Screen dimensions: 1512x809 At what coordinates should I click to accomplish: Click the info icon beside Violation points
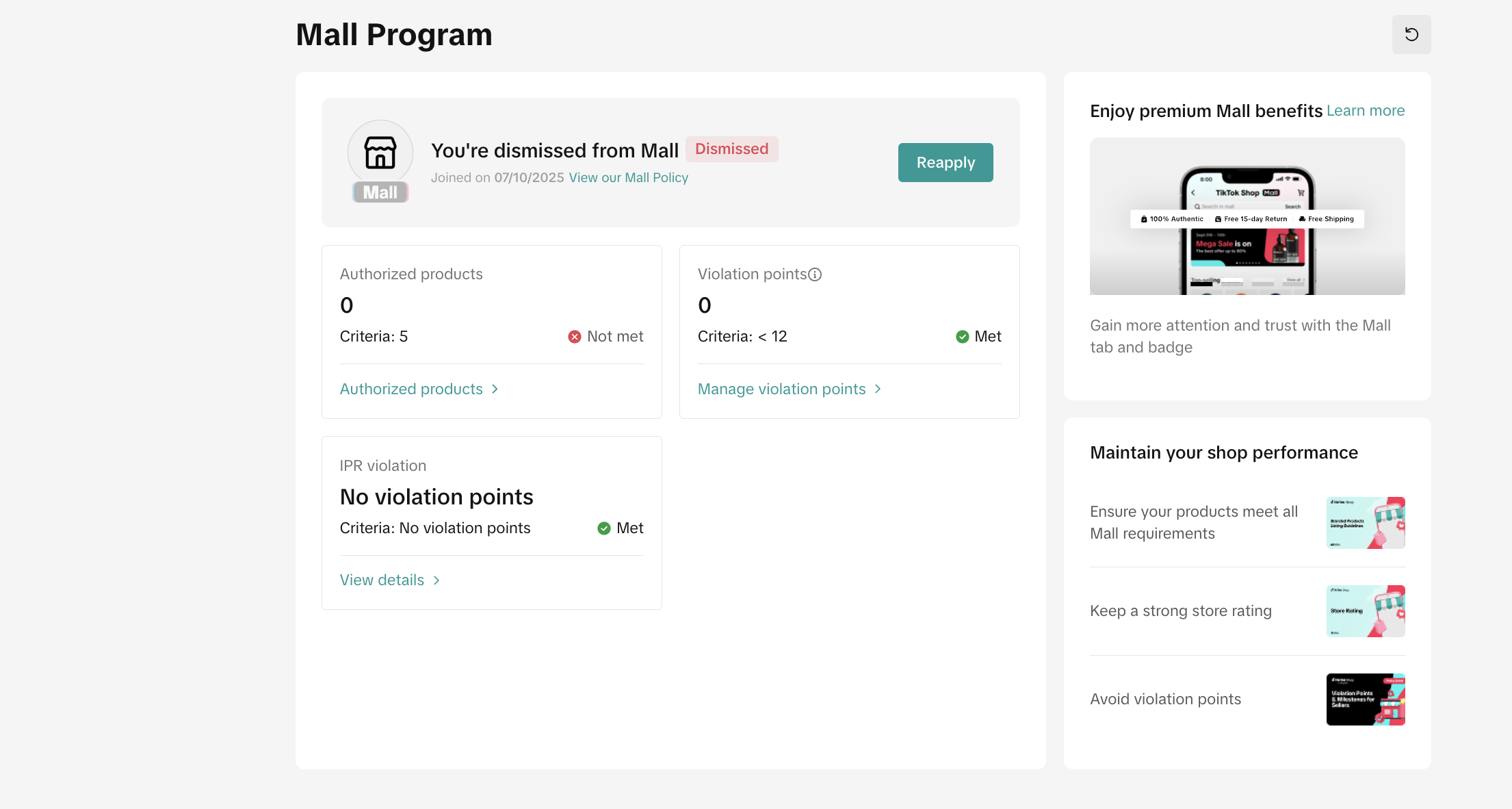[x=815, y=274]
